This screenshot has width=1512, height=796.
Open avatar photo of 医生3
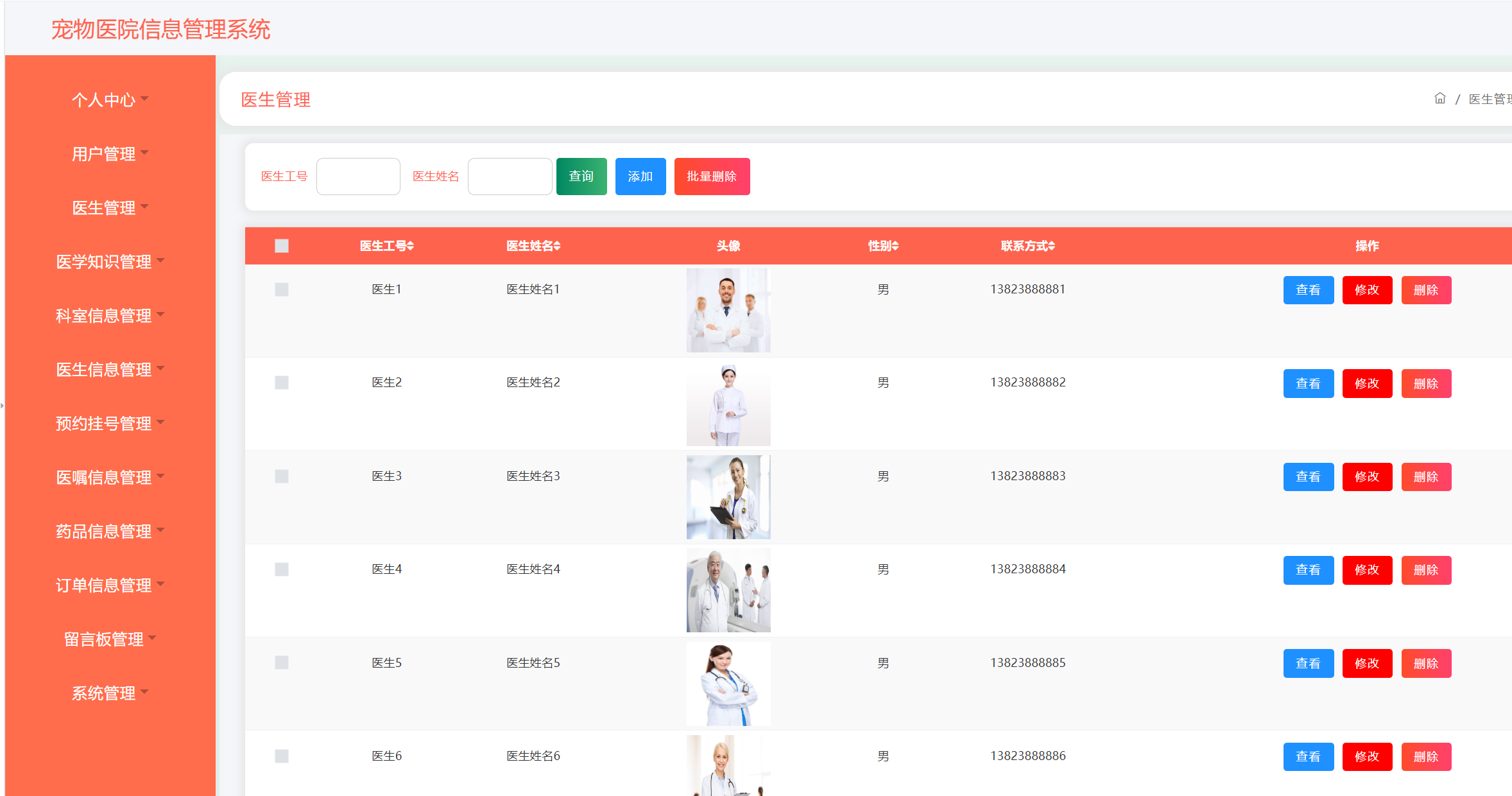click(x=728, y=497)
